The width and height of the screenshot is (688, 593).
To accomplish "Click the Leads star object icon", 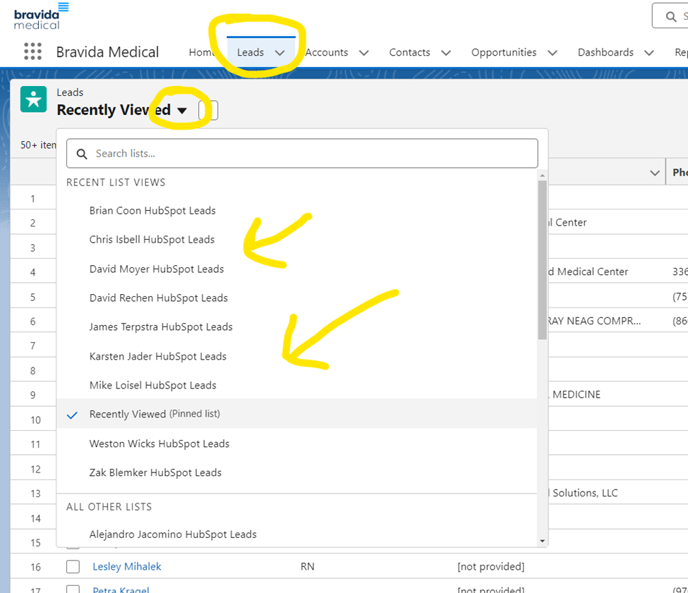I will pyautogui.click(x=33, y=100).
